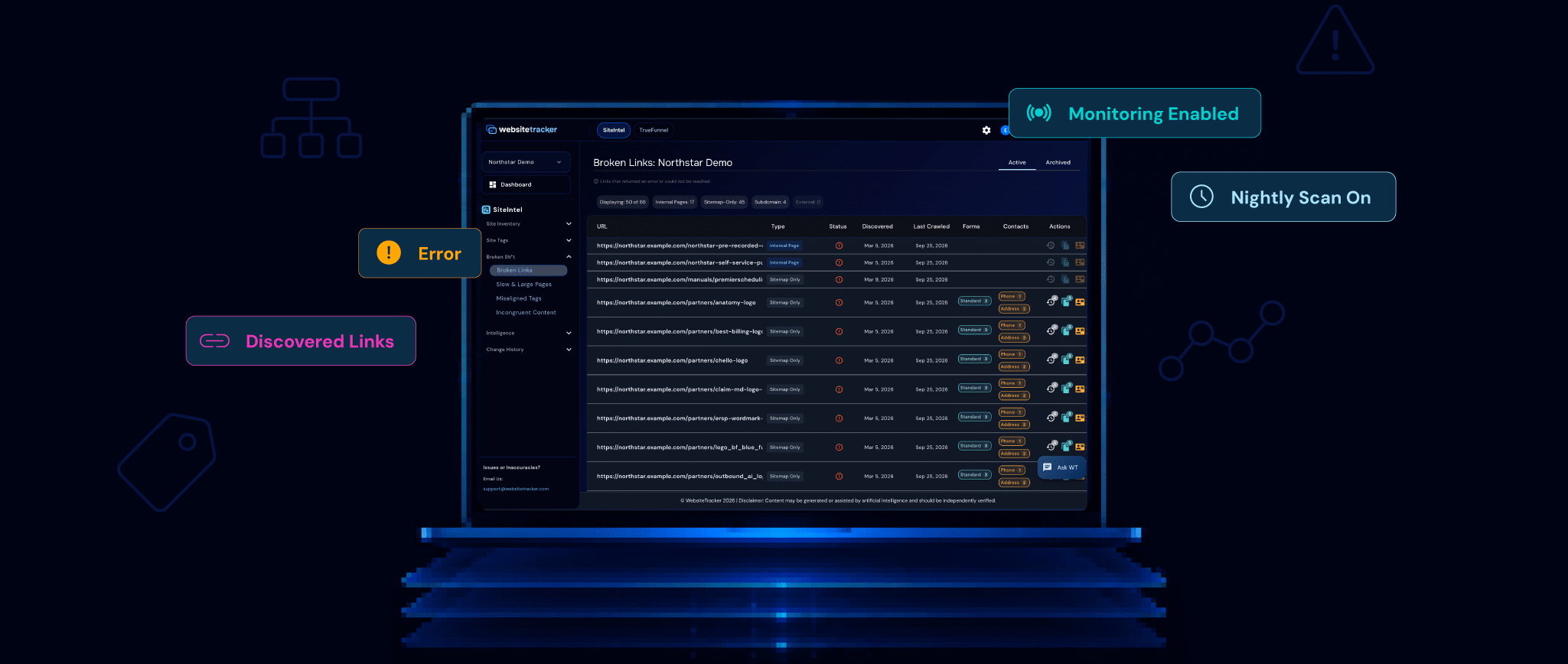1568x664 pixels.
Task: Click Standard form badge in anatomy-logo row
Action: click(x=974, y=301)
